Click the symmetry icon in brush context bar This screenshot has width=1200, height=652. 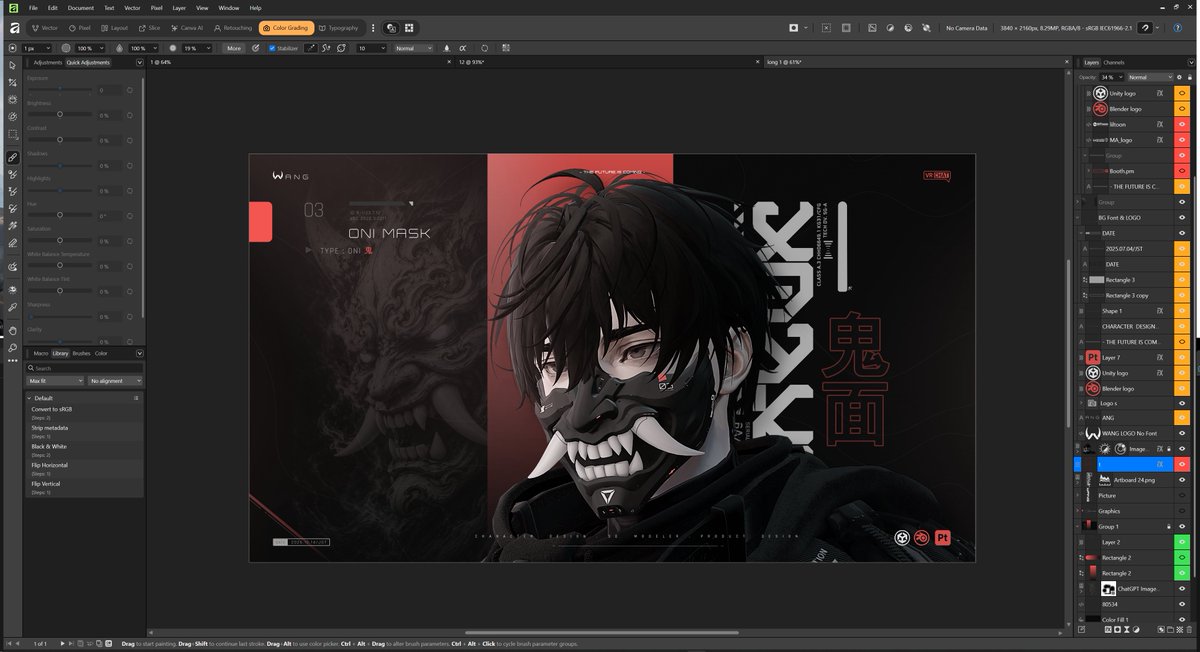485,48
